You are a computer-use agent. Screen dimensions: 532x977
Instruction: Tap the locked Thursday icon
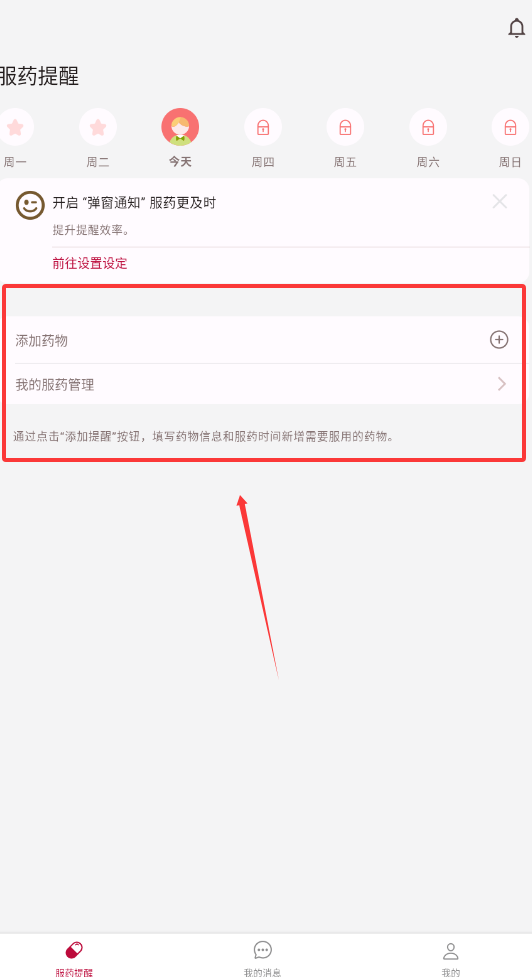pos(263,127)
